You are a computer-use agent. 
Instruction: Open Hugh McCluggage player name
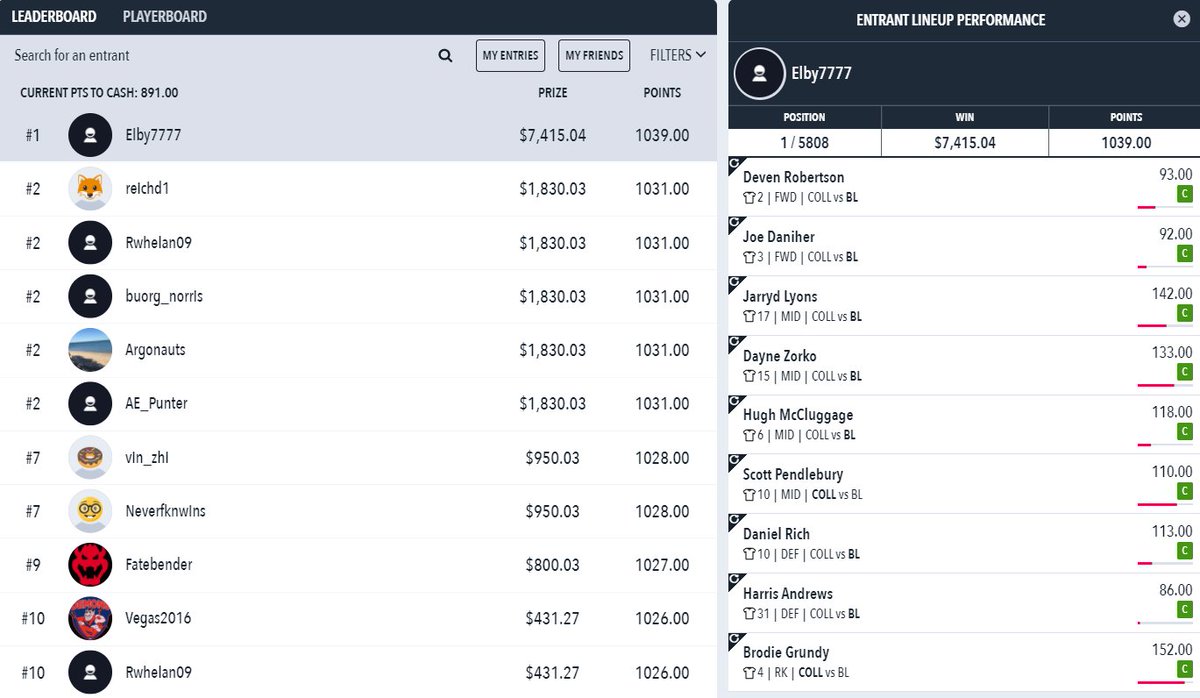(x=798, y=415)
